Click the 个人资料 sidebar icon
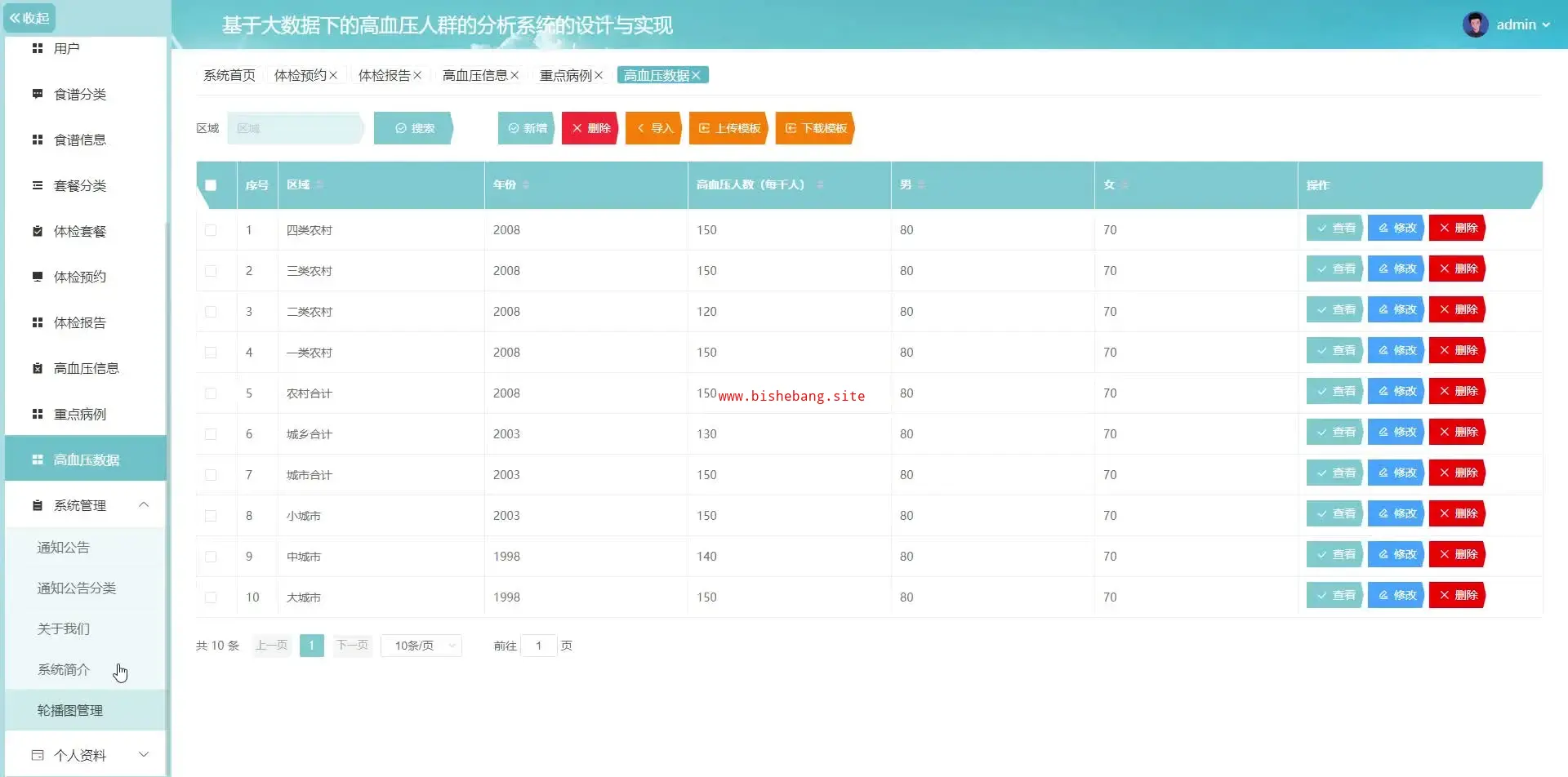 [38, 755]
